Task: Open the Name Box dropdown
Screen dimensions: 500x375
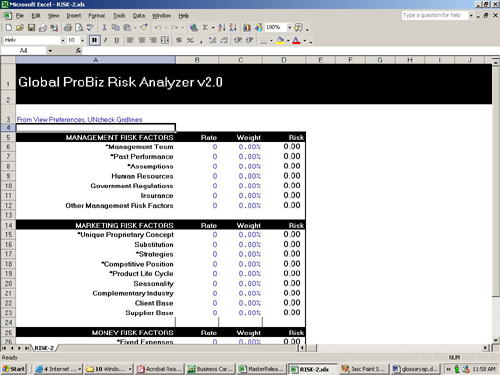Action: [x=50, y=51]
